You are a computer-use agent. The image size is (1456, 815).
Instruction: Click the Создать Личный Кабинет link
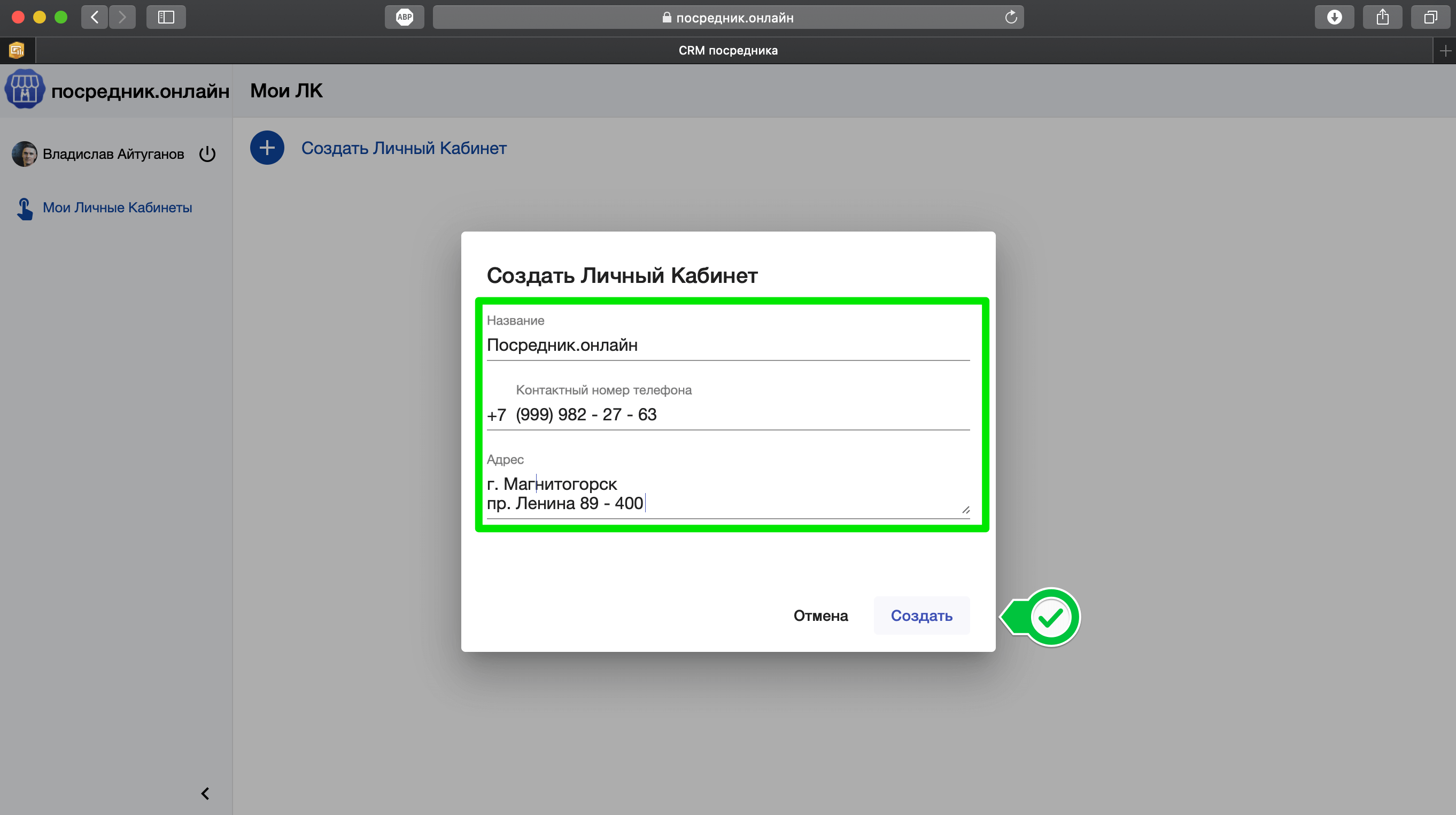404,148
